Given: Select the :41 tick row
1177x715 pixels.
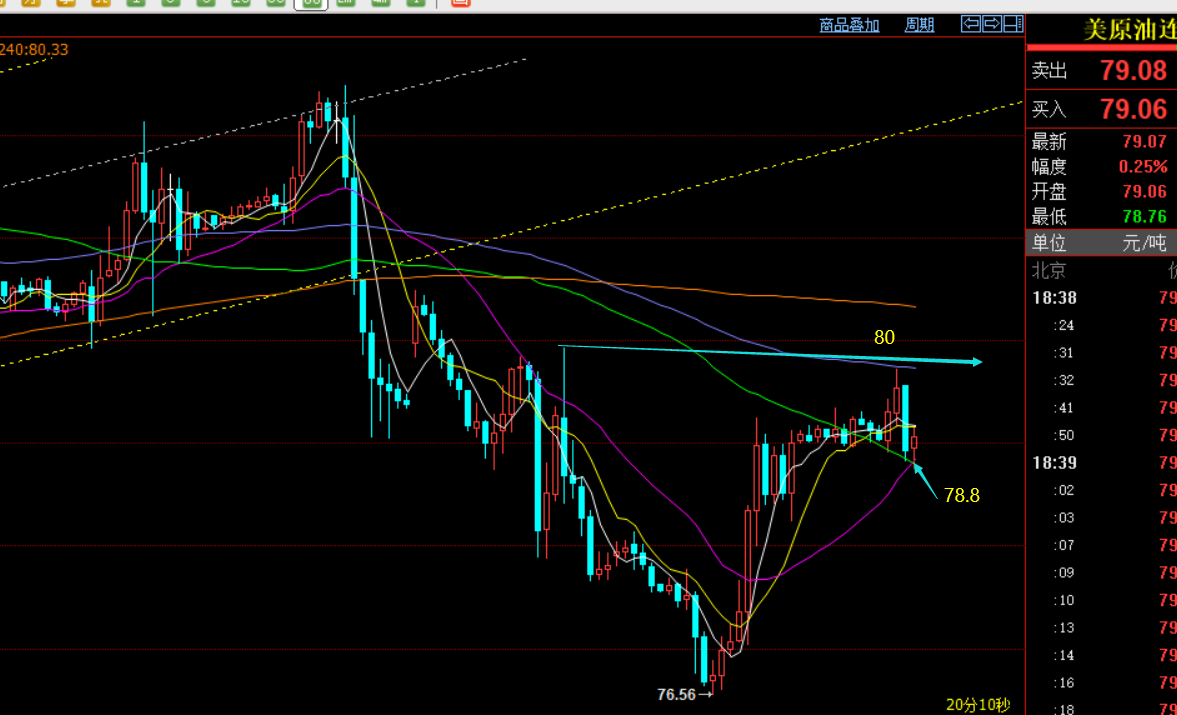Looking at the screenshot, I should click(1101, 408).
